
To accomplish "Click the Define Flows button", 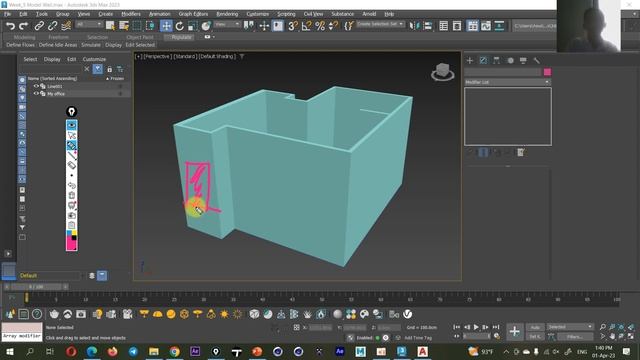I will coord(20,45).
